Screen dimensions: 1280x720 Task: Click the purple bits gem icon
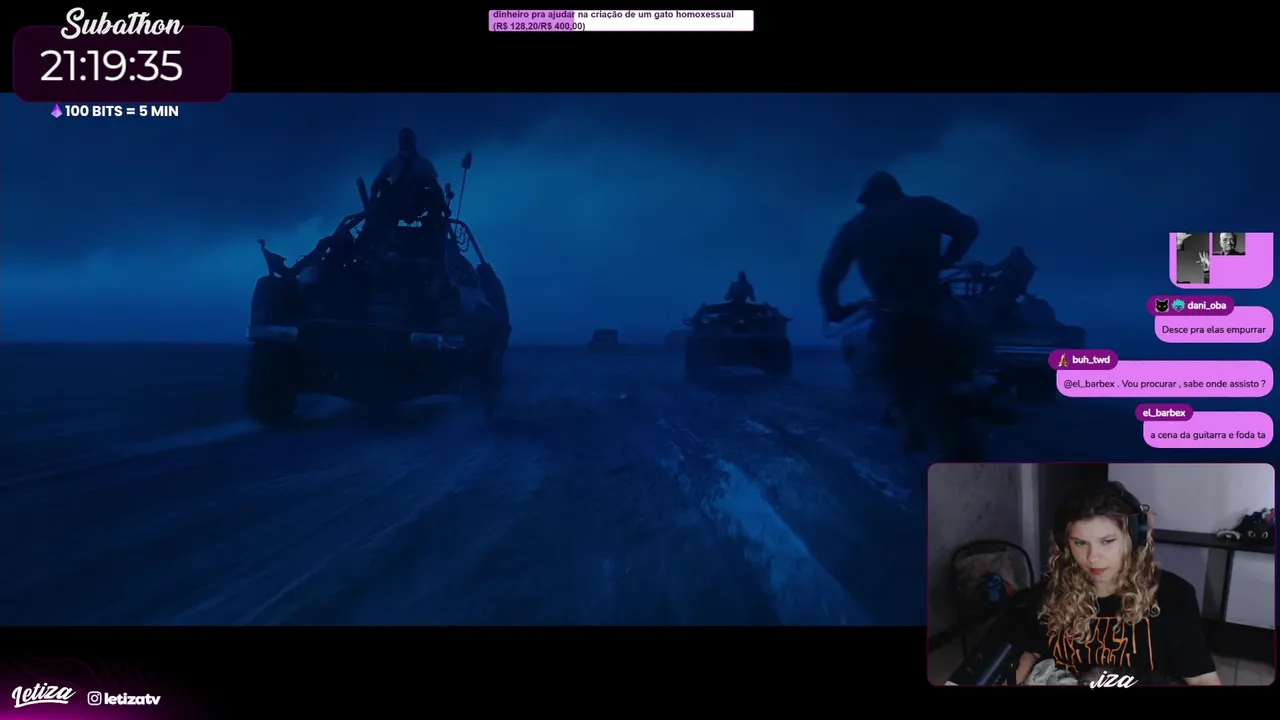(56, 111)
